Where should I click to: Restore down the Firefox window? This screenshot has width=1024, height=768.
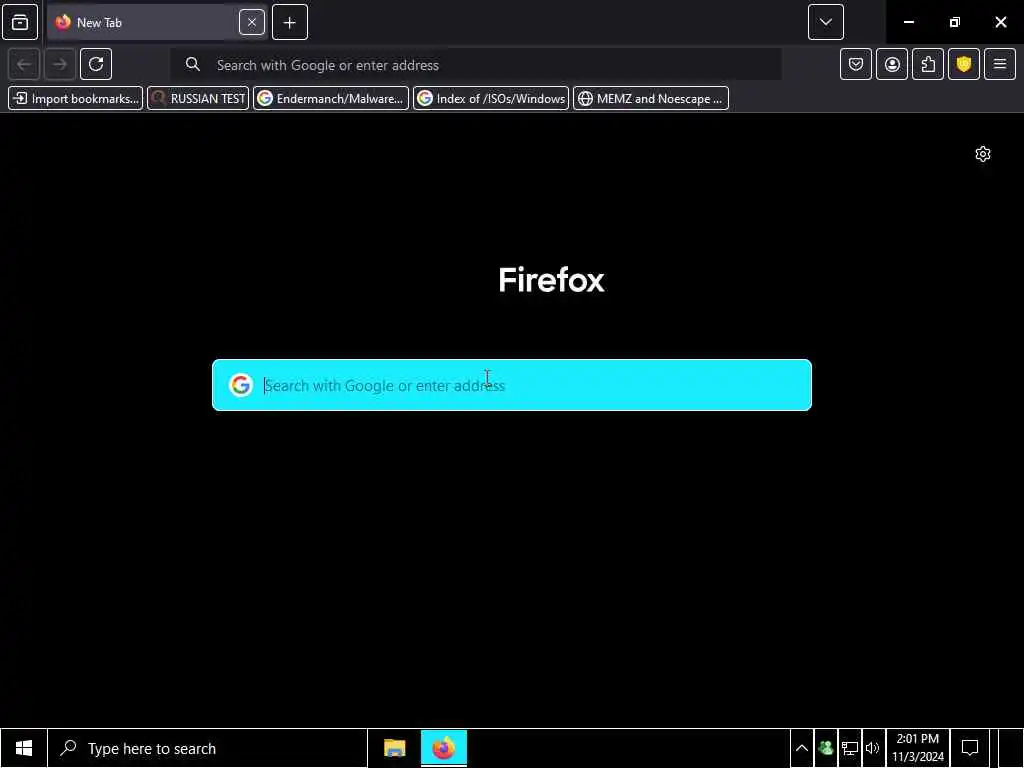tap(955, 22)
